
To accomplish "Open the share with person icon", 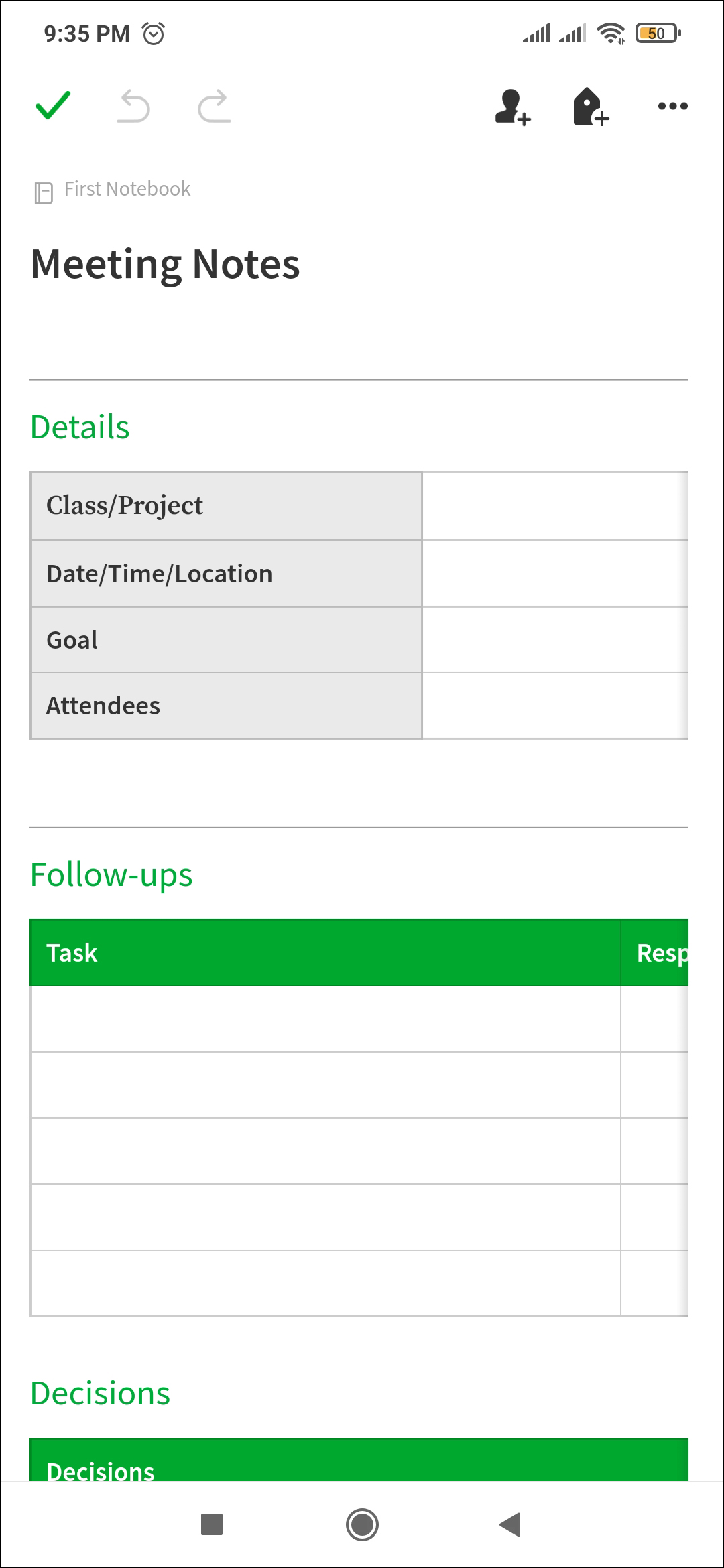I will pyautogui.click(x=512, y=107).
